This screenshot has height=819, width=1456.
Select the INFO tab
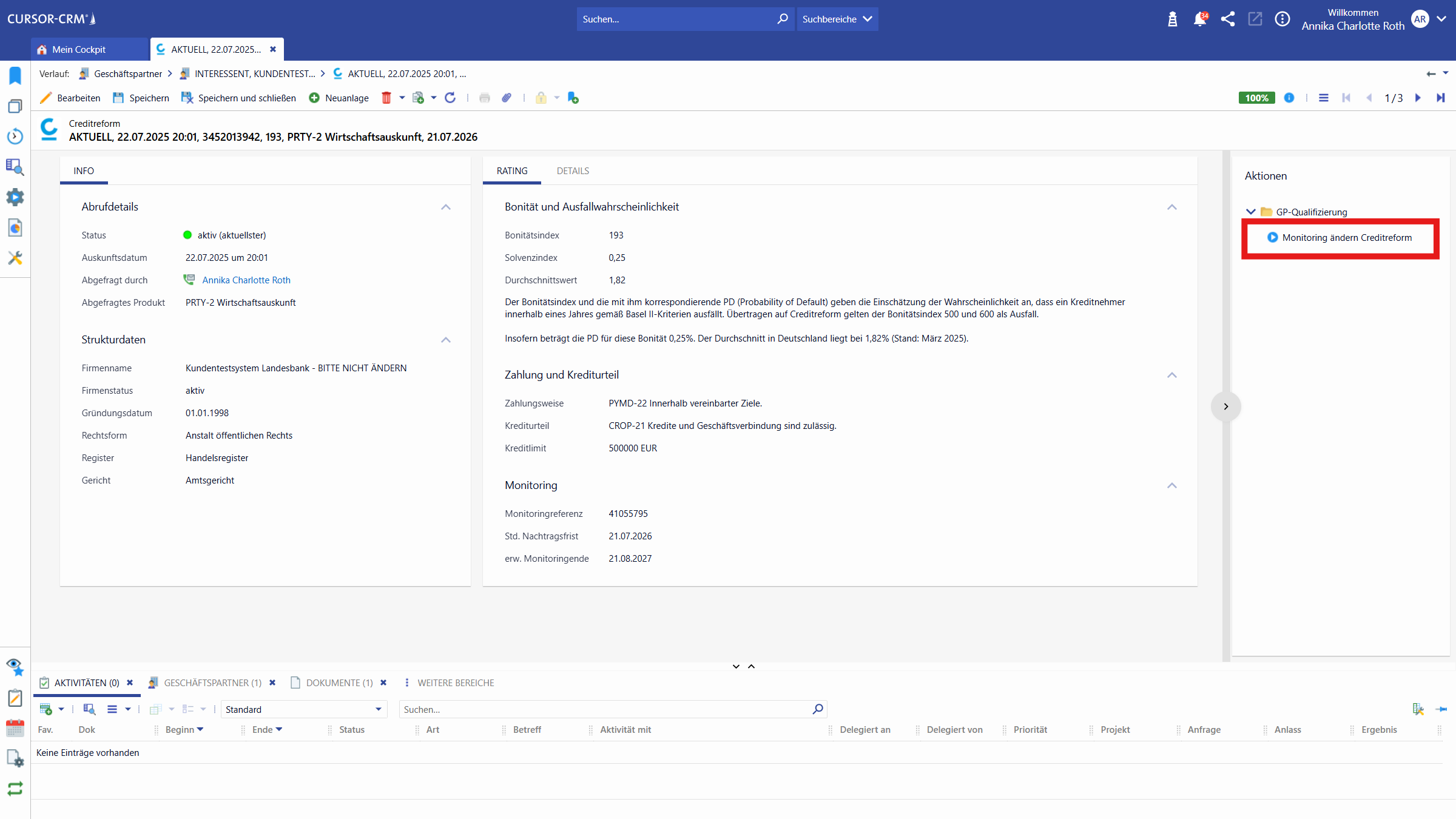pyautogui.click(x=84, y=171)
